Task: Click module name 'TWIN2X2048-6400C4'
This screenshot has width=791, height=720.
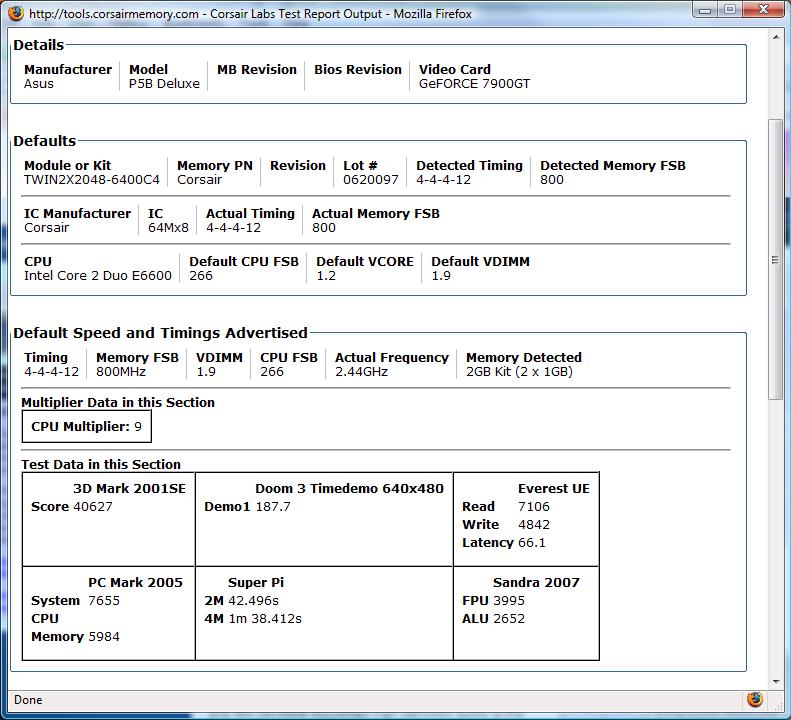Action: click(x=92, y=180)
